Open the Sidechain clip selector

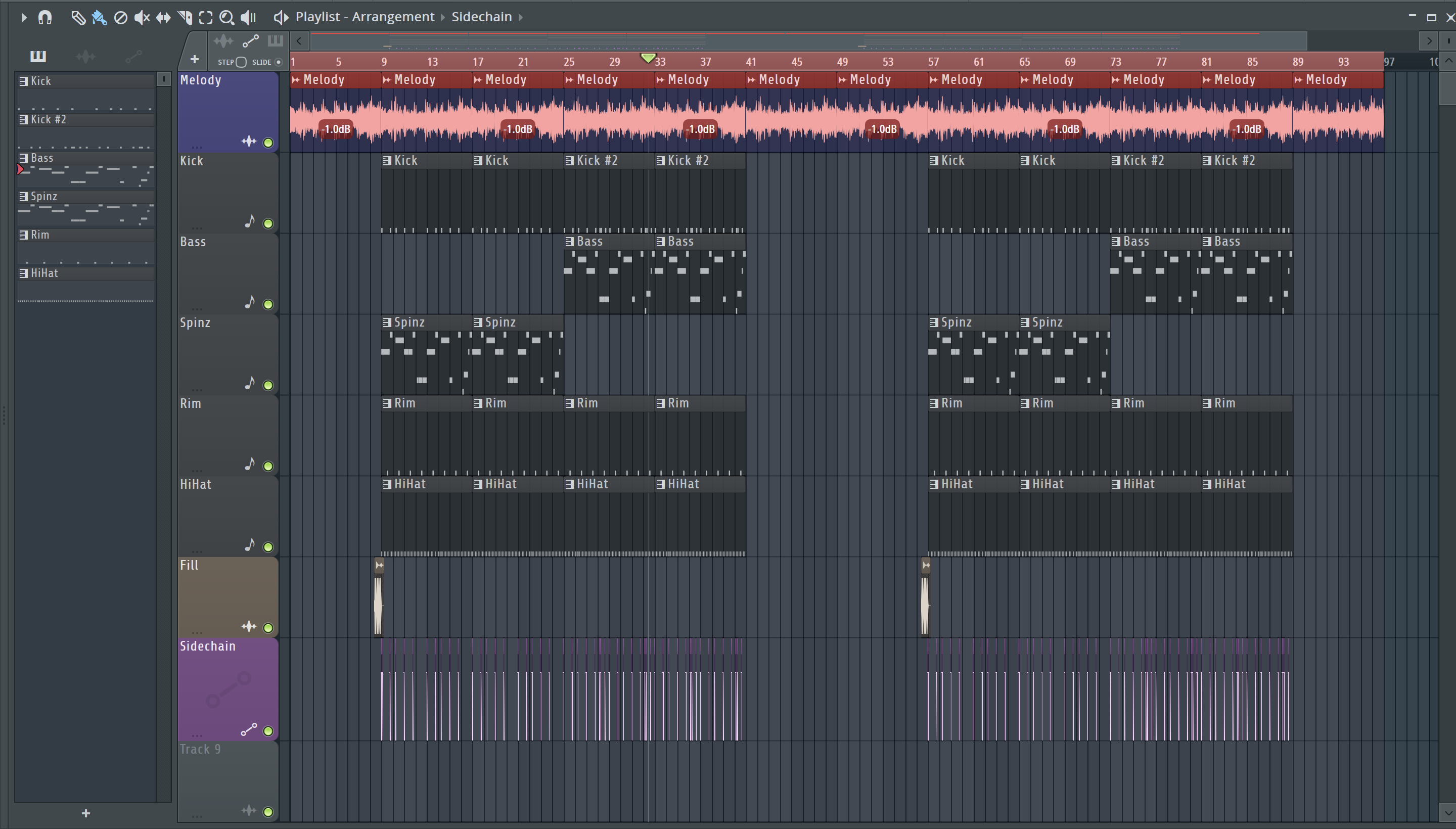[482, 17]
